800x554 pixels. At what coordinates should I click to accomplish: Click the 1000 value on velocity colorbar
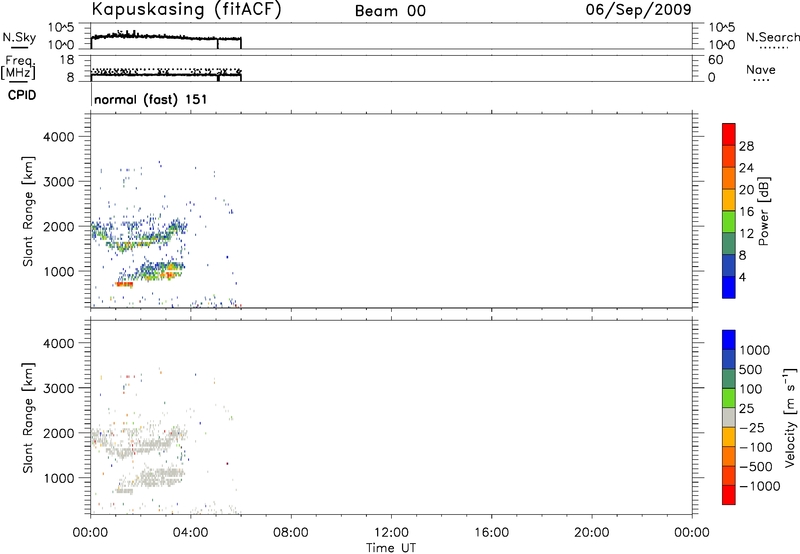(x=754, y=350)
